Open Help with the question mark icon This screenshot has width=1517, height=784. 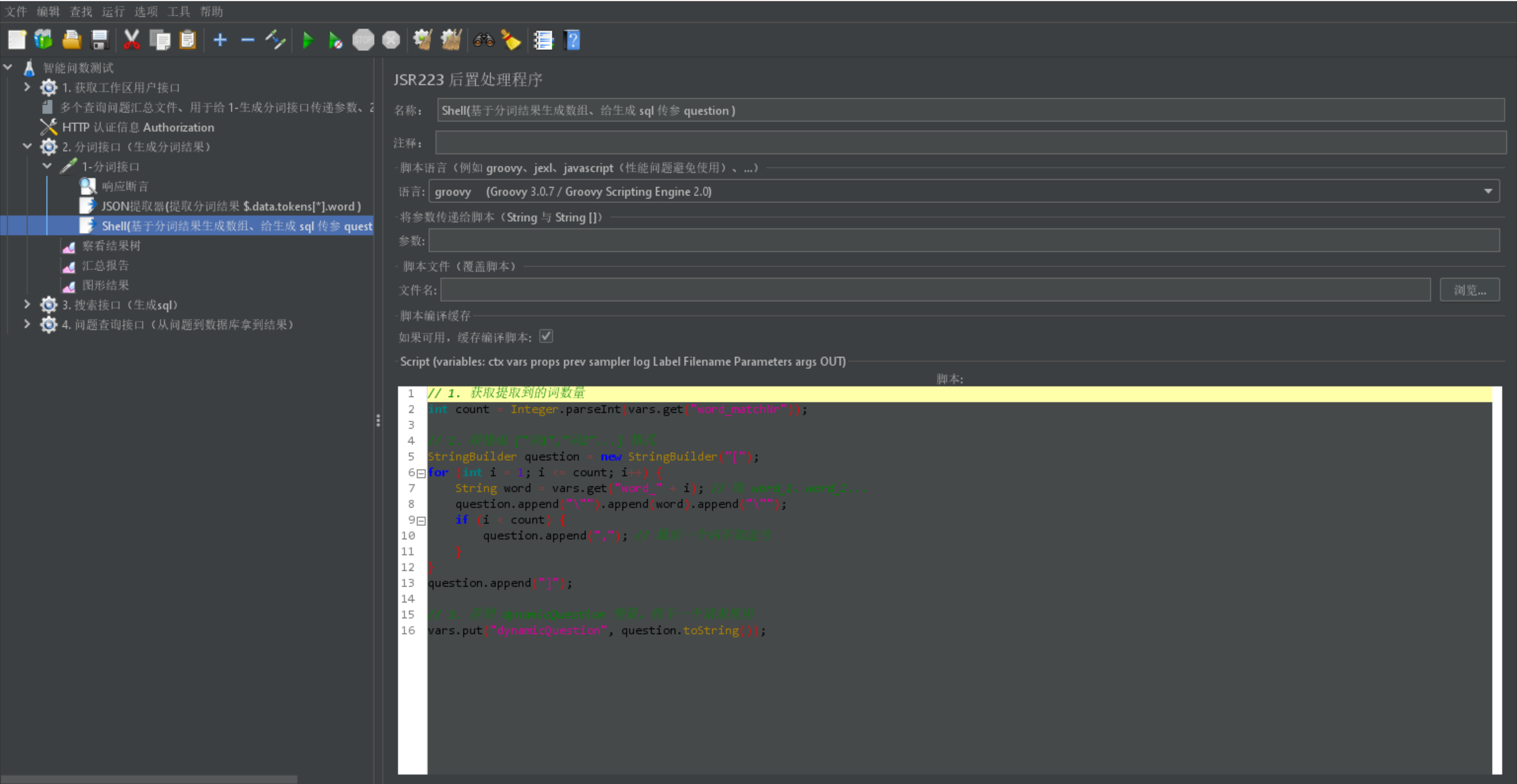click(x=572, y=40)
